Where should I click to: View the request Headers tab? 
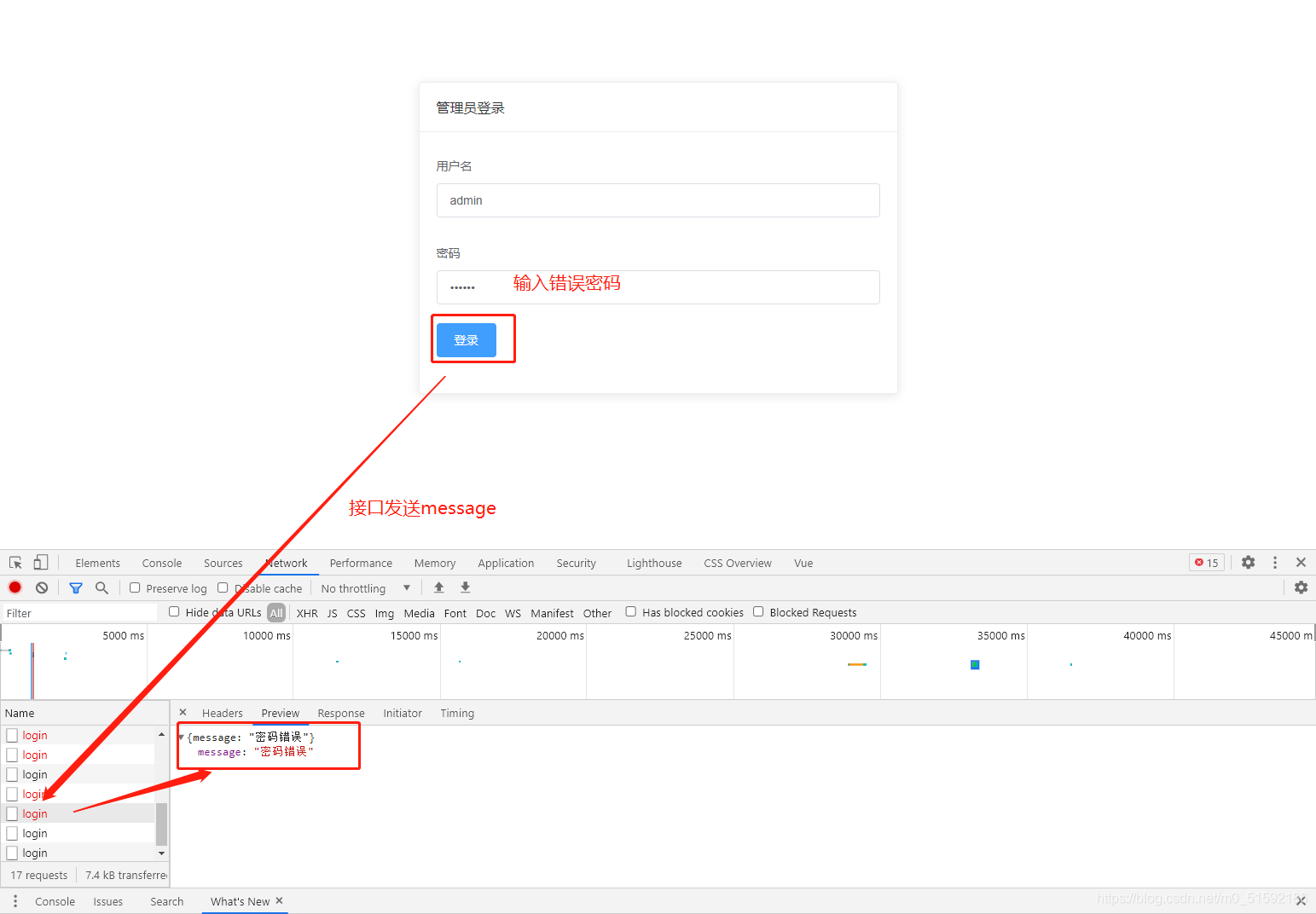click(x=223, y=714)
